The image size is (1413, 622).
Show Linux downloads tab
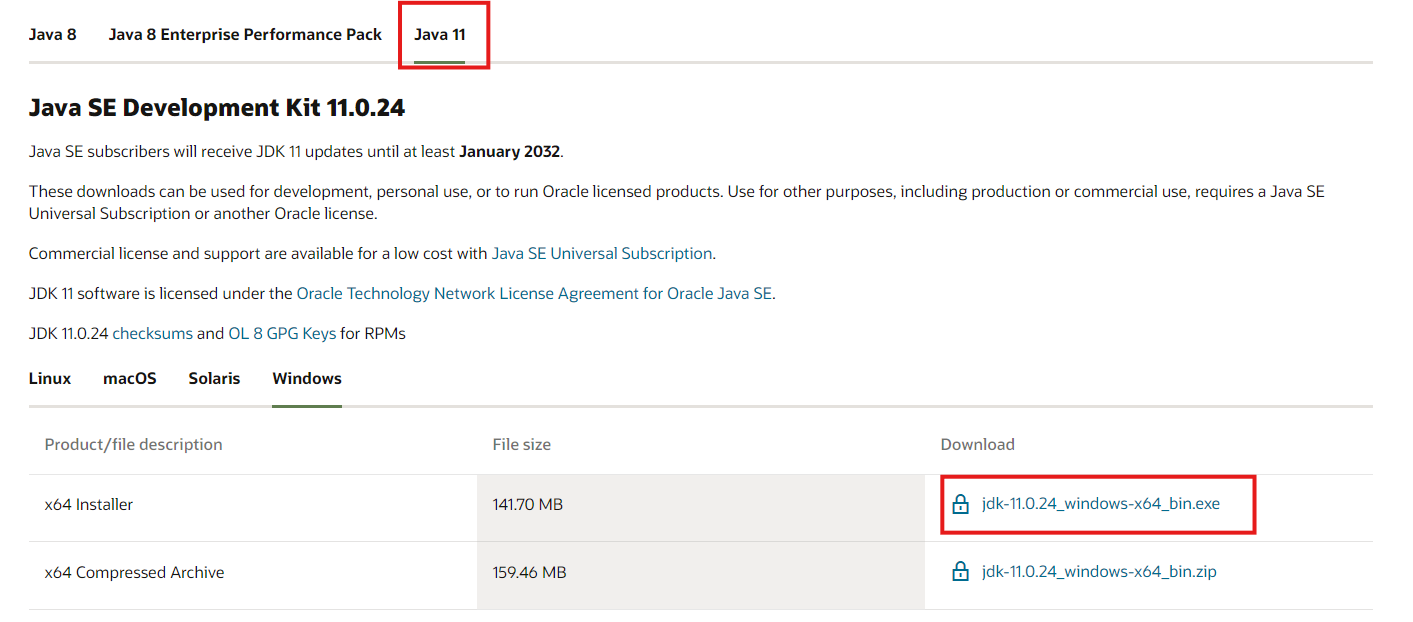click(50, 378)
